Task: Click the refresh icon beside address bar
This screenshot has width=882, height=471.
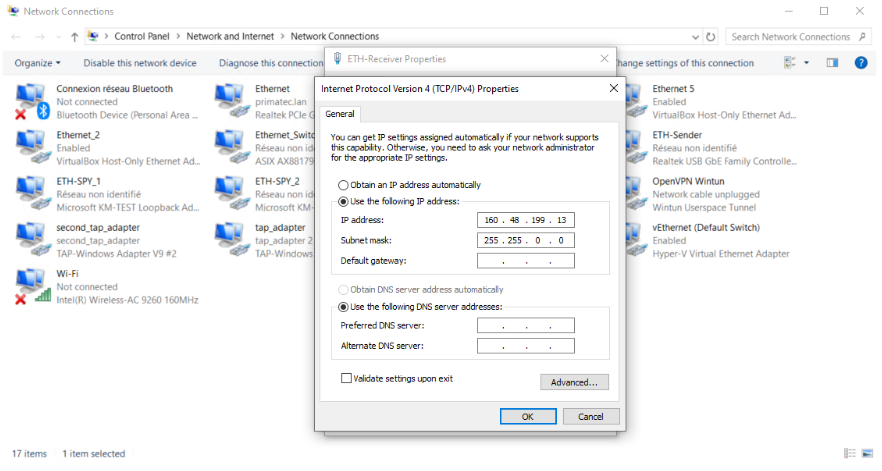Action: [x=711, y=37]
